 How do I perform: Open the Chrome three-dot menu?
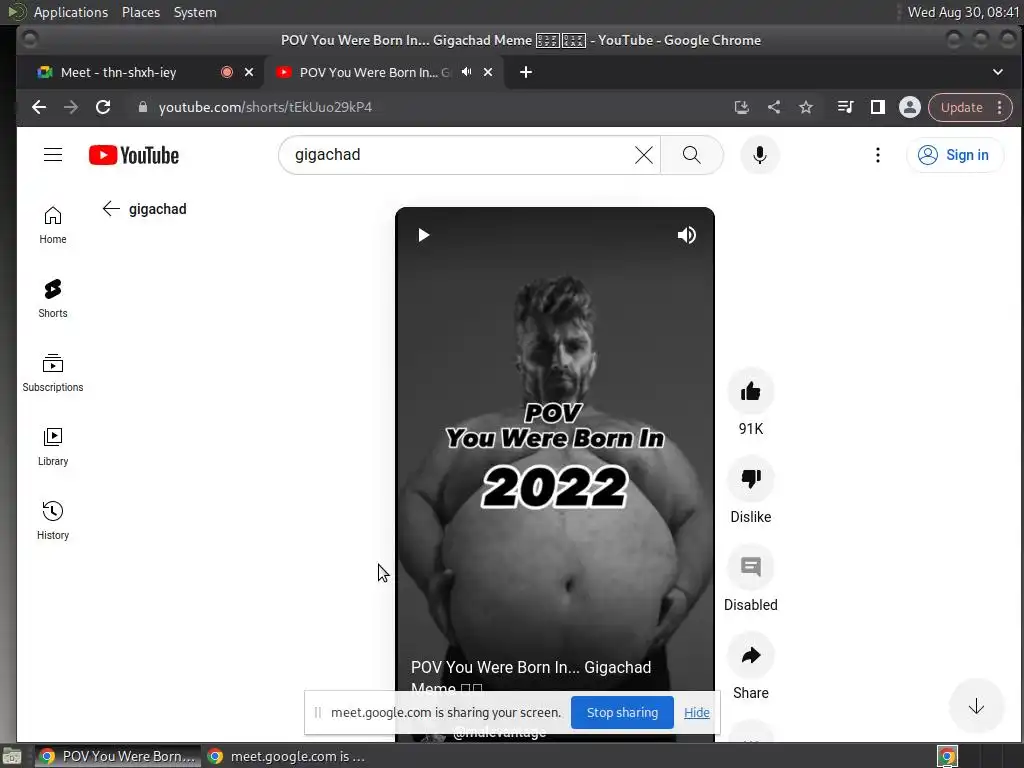(x=1000, y=108)
